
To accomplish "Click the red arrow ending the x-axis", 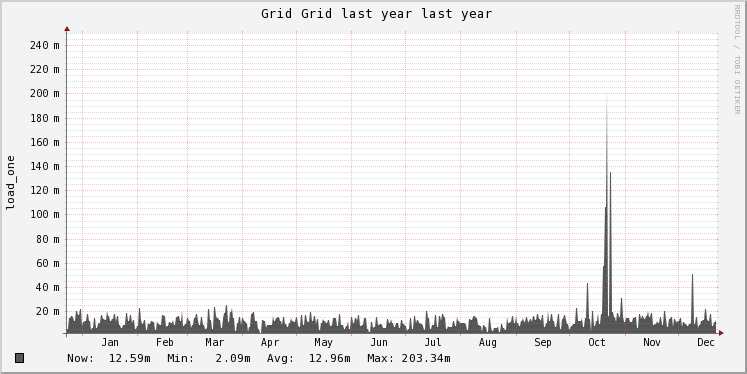I will 721,333.
